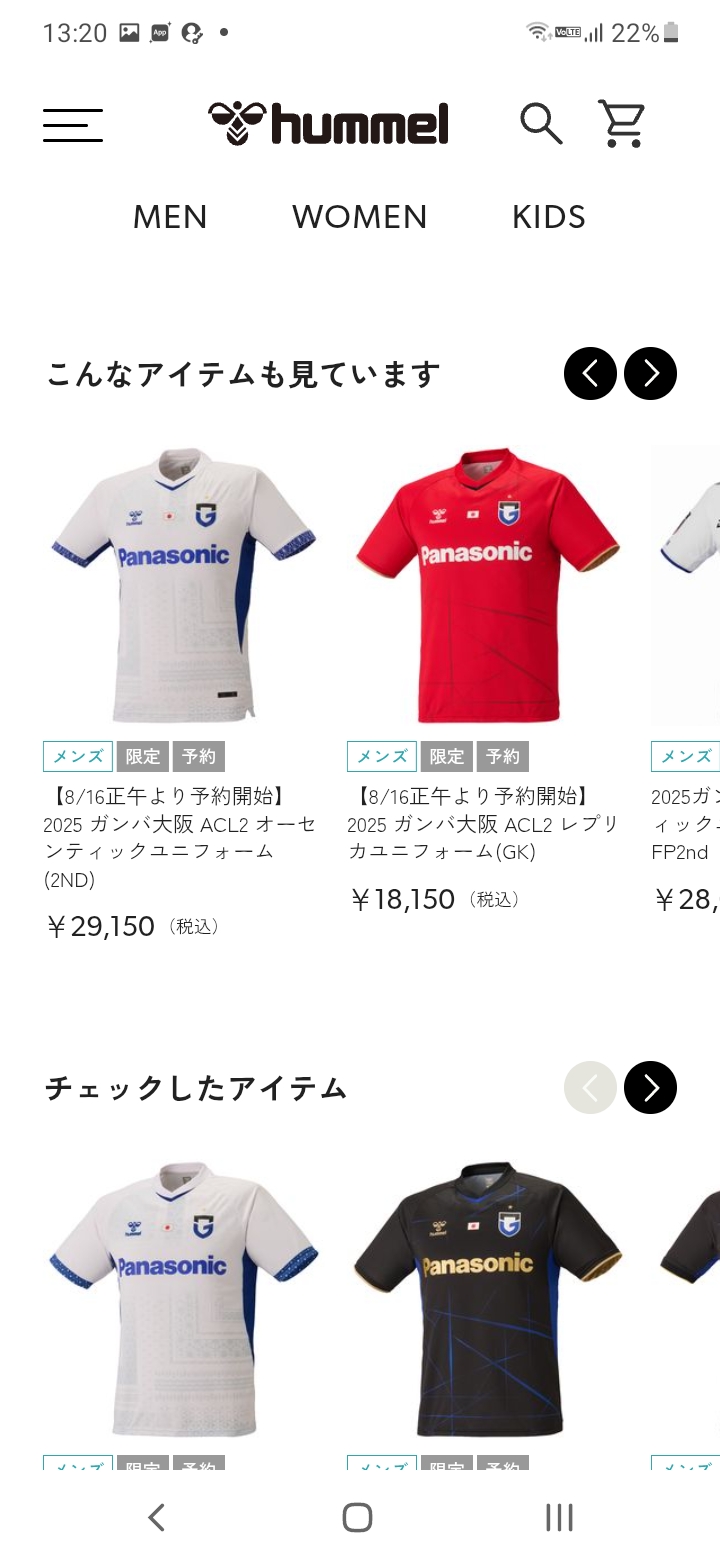720x1560 pixels.
Task: Go back in checked items carousel
Action: click(590, 1088)
